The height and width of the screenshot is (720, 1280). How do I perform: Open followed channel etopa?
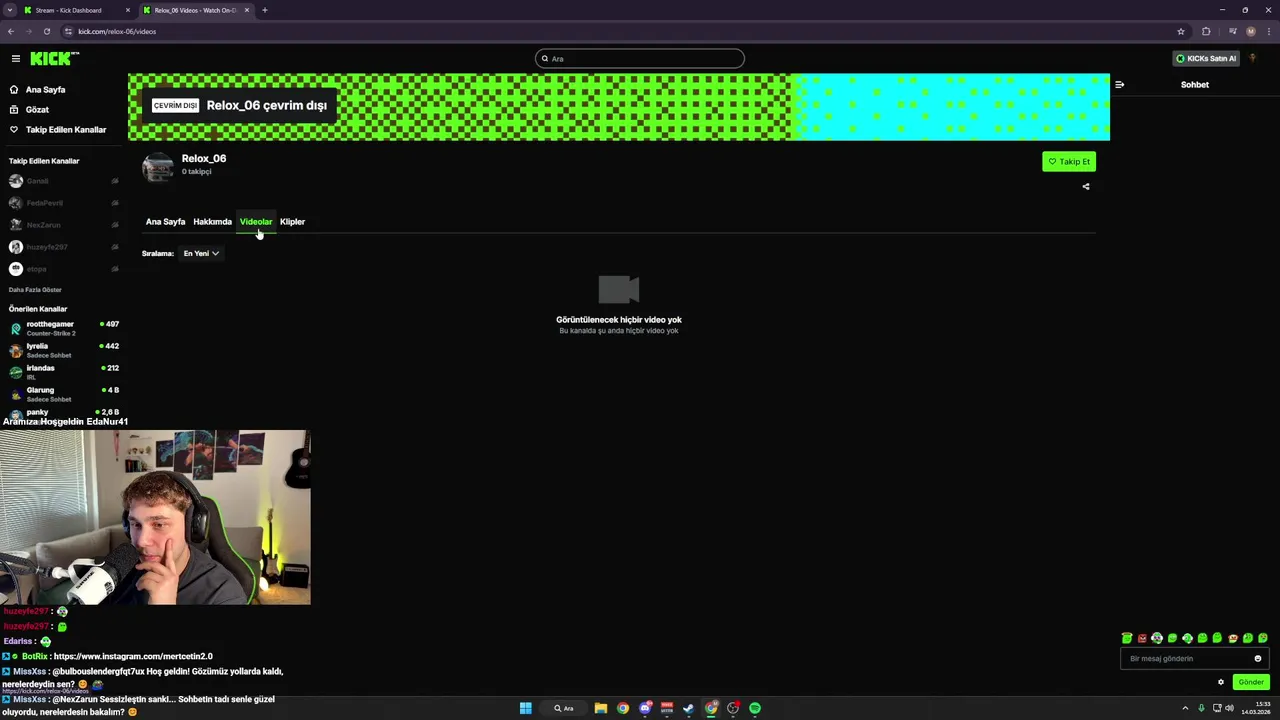63,269
